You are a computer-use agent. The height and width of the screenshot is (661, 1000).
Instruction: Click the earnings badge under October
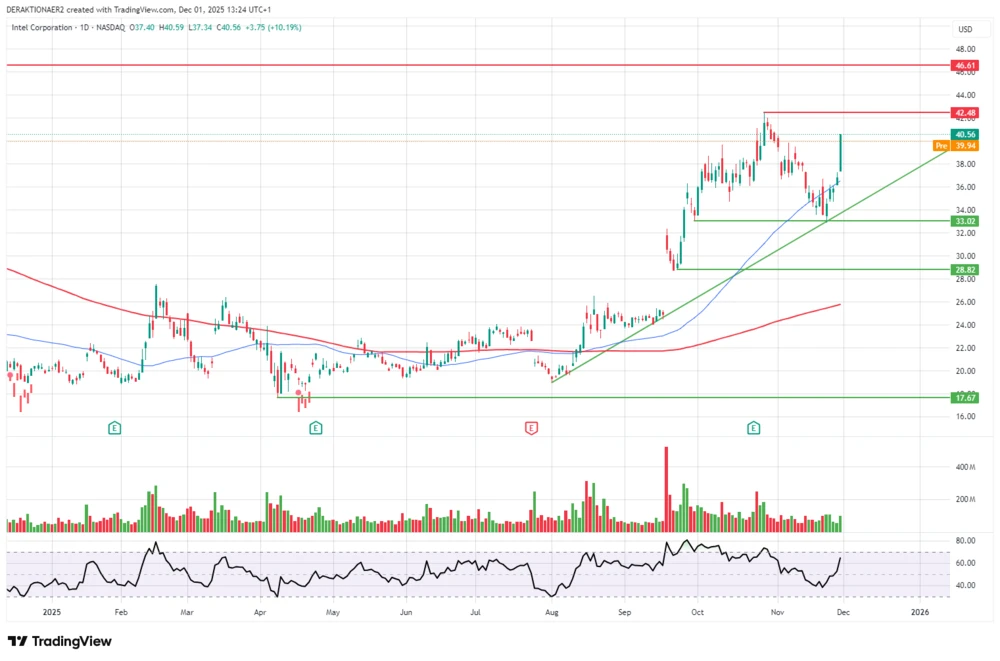(752, 427)
